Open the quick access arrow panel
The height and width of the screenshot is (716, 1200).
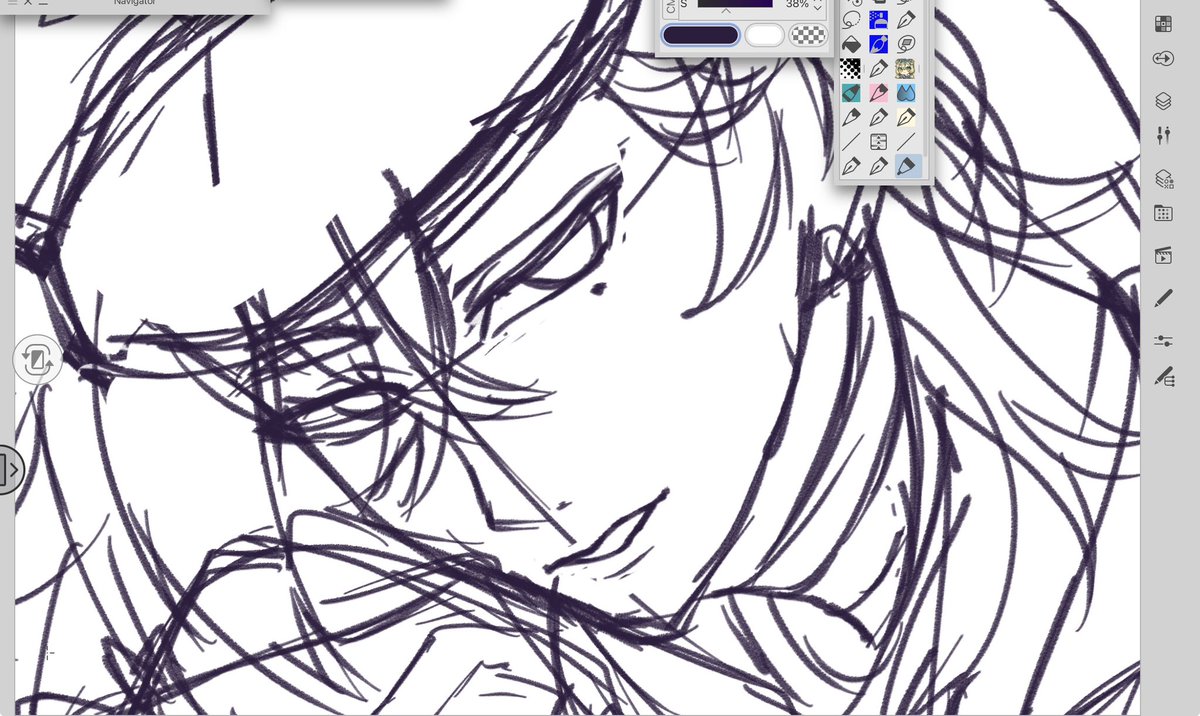click(1163, 60)
